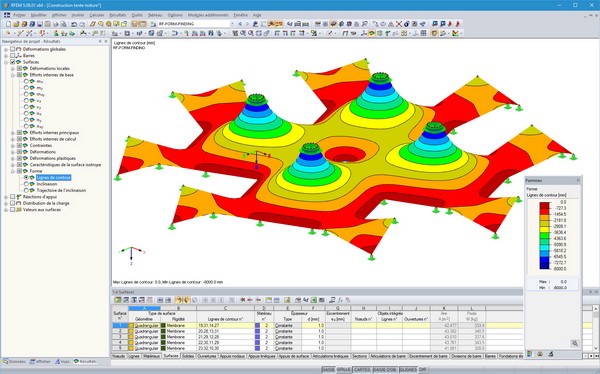Click the Lignes de contour cell in row 1
The width and height of the screenshot is (600, 374).
pyautogui.click(x=225, y=325)
